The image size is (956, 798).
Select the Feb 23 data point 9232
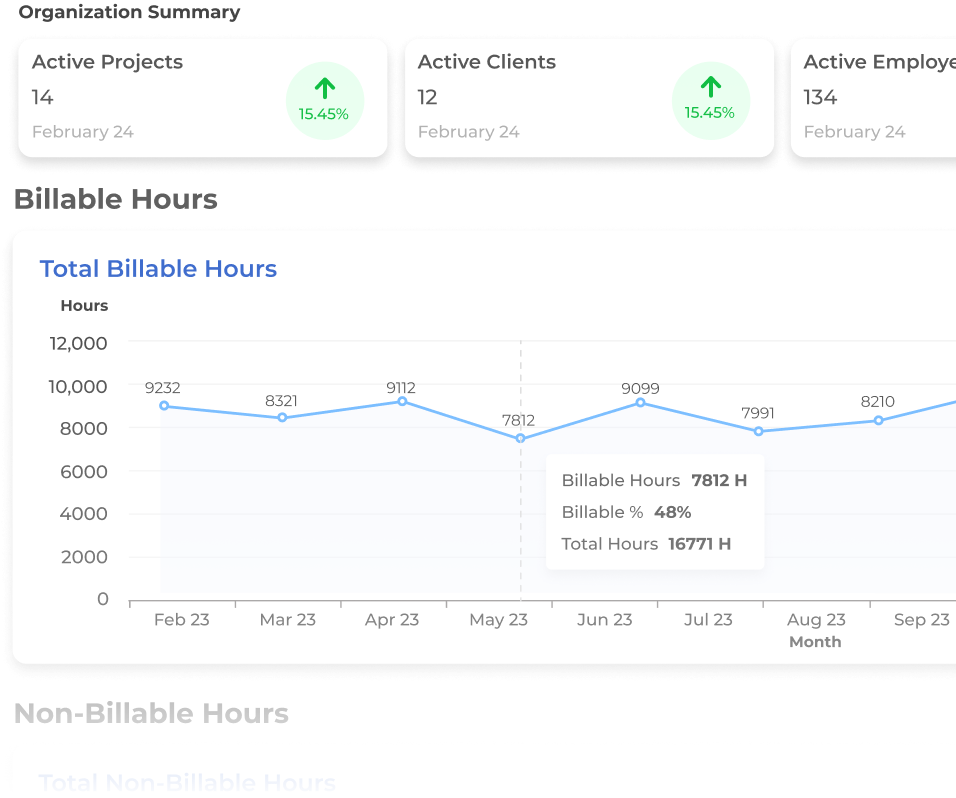tap(164, 405)
